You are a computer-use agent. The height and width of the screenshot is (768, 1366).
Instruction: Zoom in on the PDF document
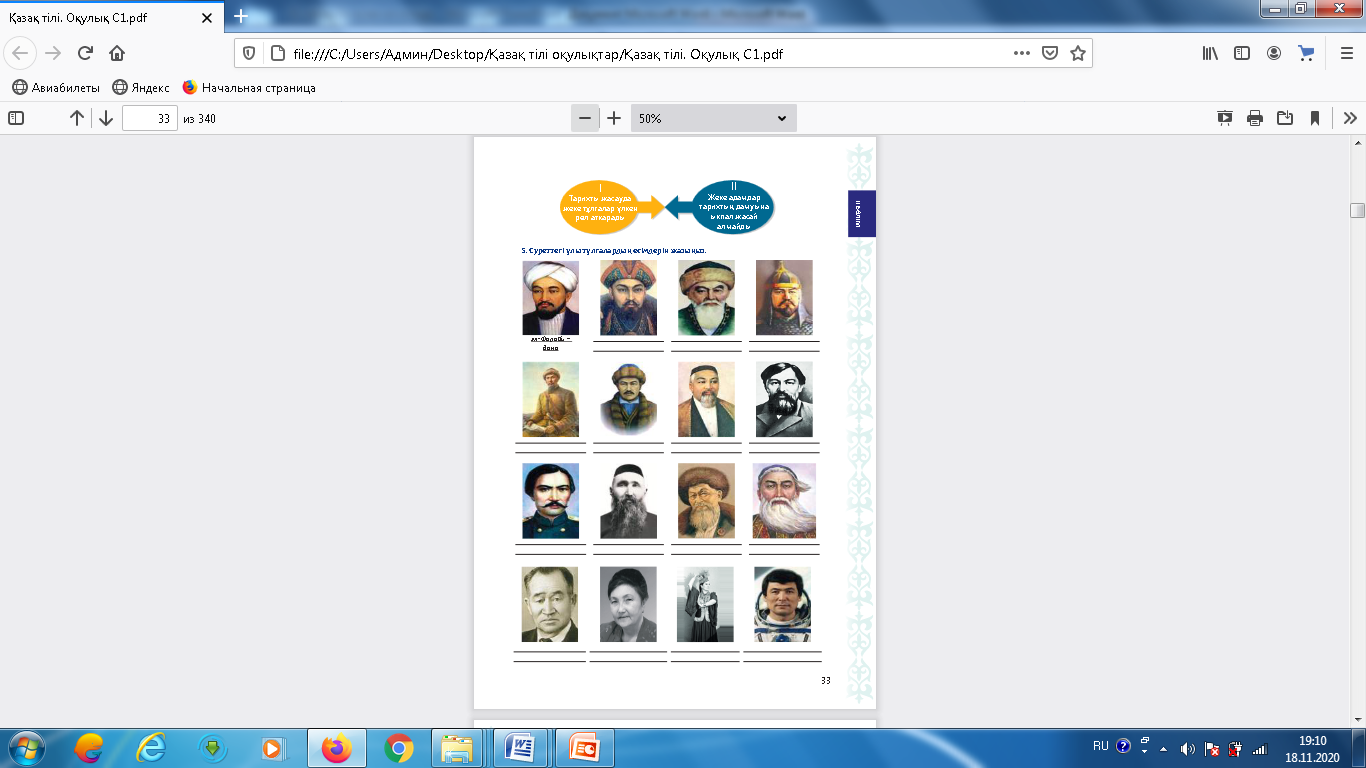(x=614, y=118)
